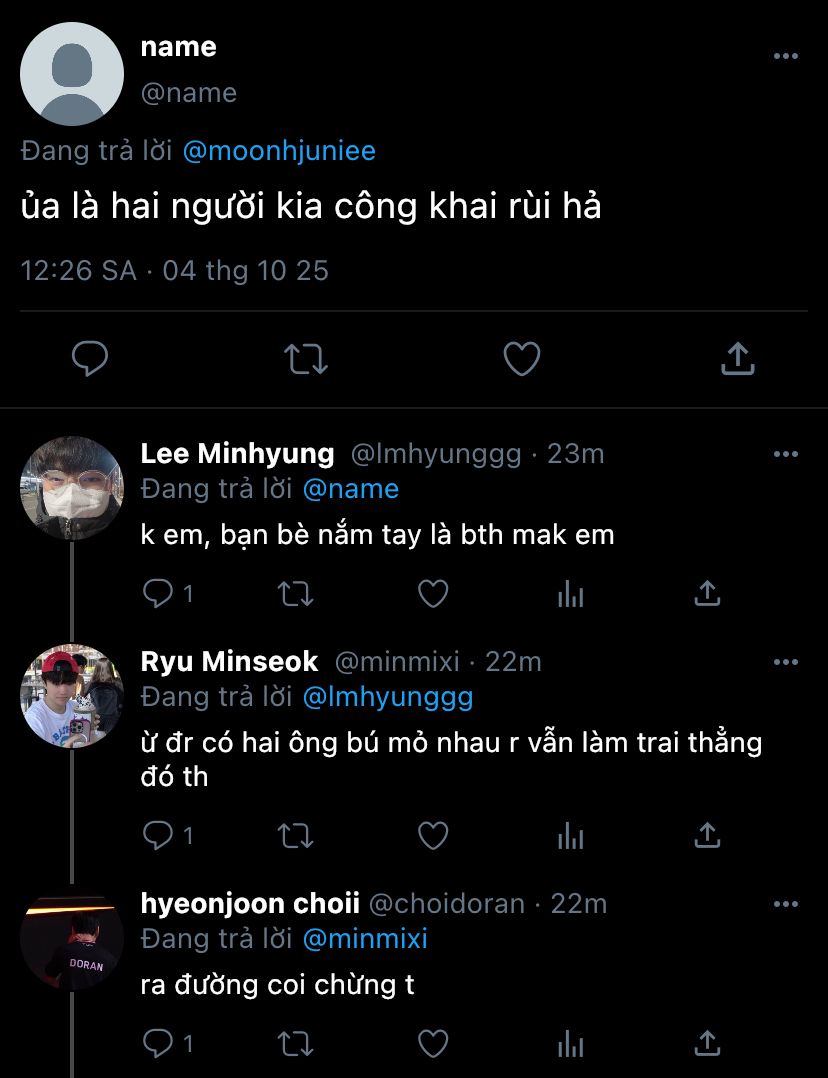Open Ryu Minseok's profile picture
Viewport: 828px width, 1078px height.
point(71,696)
